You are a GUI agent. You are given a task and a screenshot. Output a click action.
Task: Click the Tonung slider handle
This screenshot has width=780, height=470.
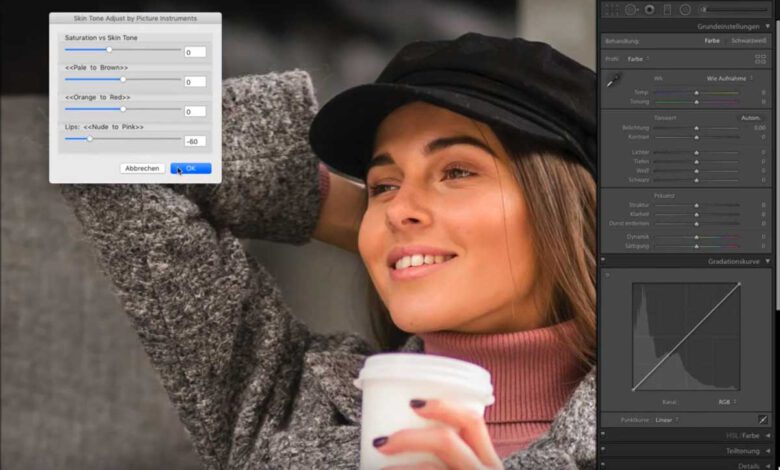(x=696, y=102)
